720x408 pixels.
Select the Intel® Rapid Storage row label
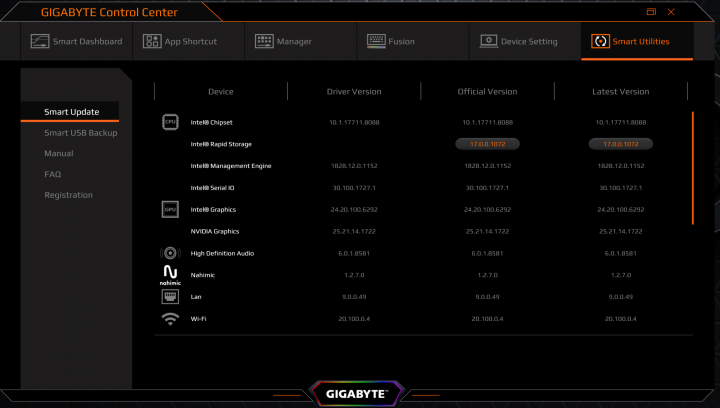[x=221, y=144]
